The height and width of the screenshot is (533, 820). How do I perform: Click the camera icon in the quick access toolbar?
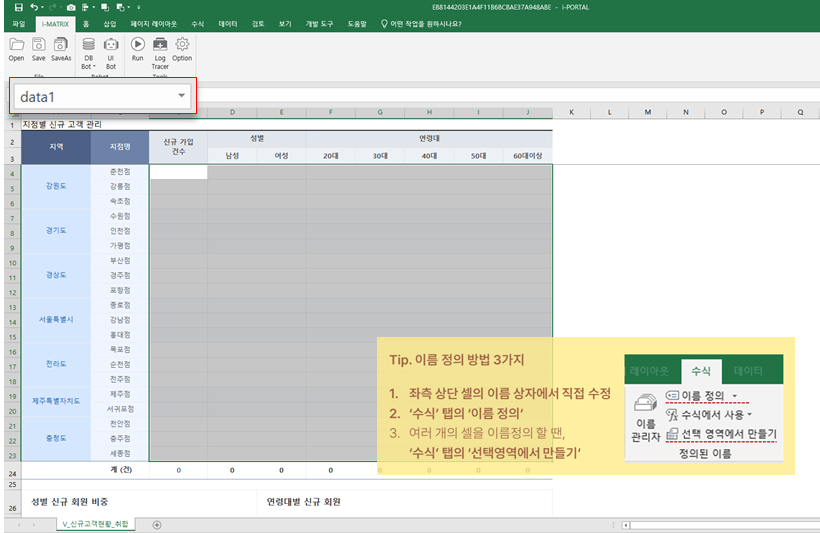pos(72,7)
